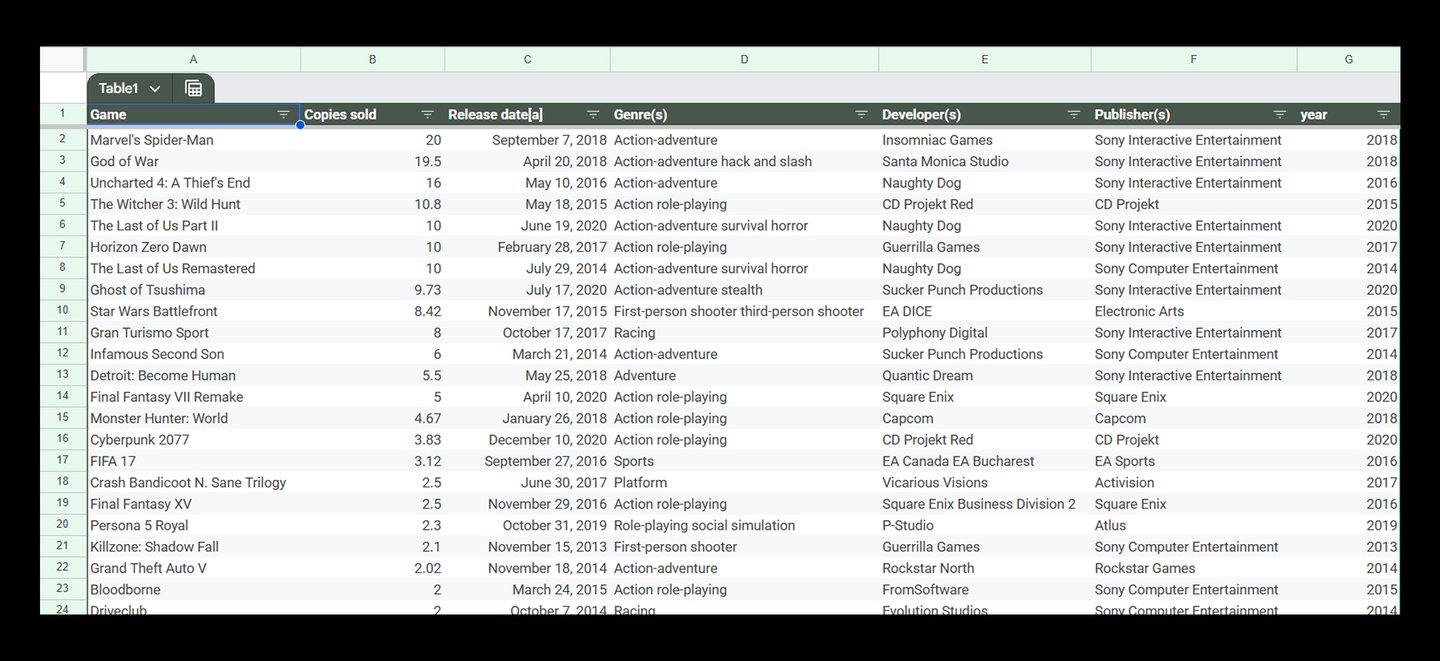Open filter menu for Publisher(s) column
Image resolution: width=1440 pixels, height=661 pixels.
point(1280,115)
